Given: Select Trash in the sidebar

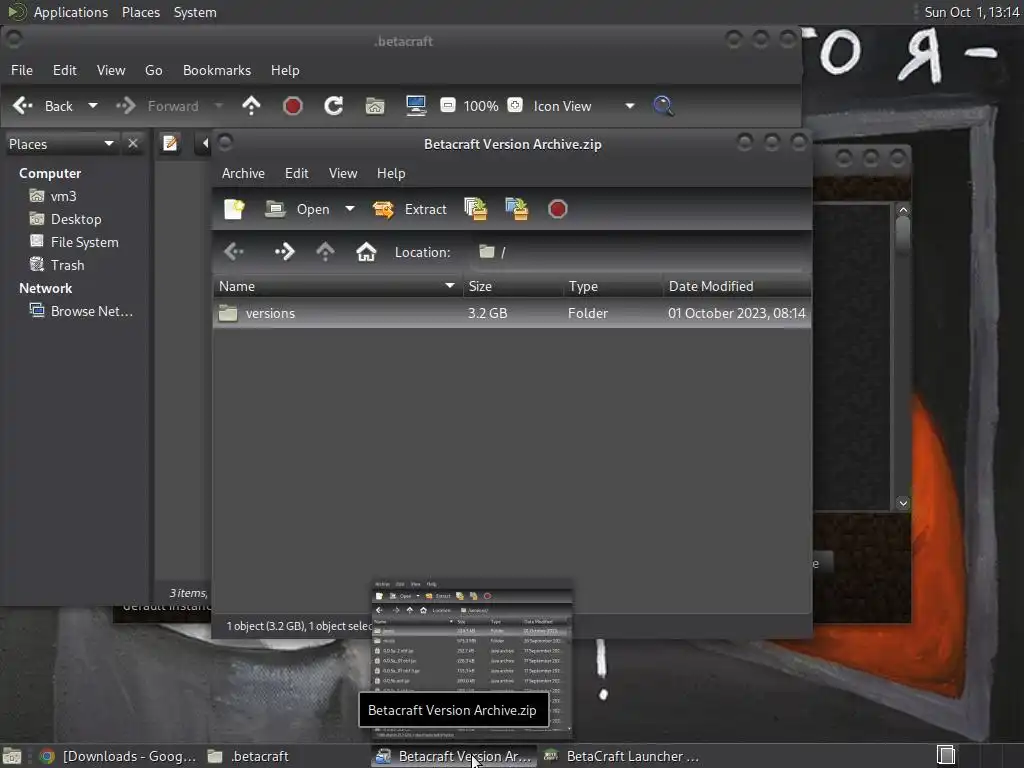Looking at the screenshot, I should [x=67, y=264].
